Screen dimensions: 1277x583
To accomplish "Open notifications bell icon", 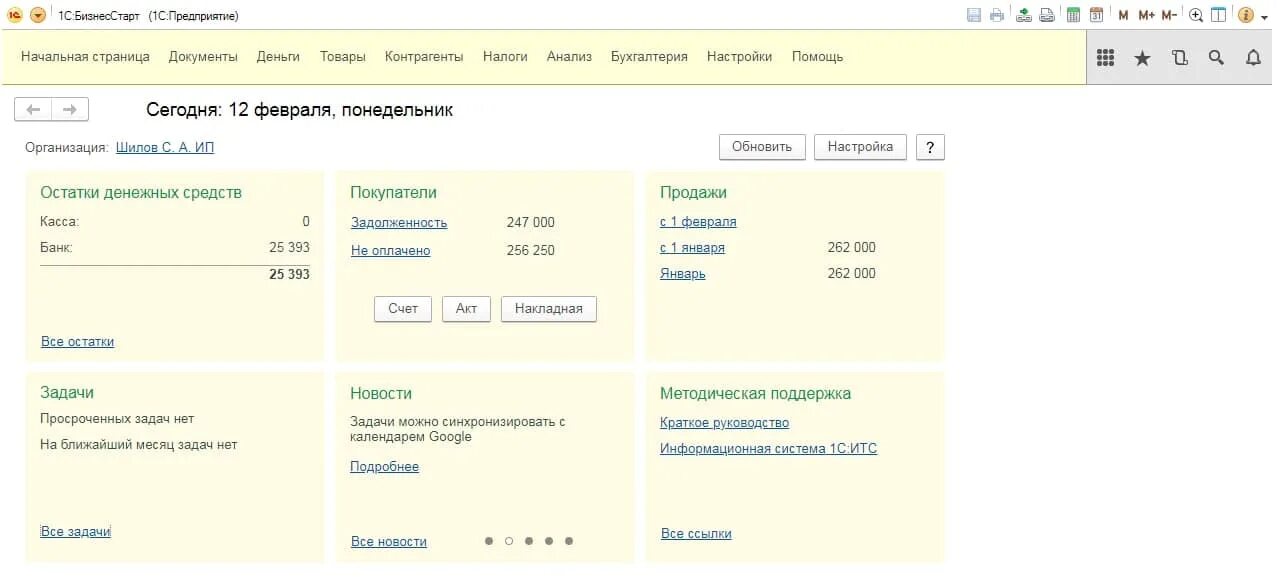I will pos(1253,58).
